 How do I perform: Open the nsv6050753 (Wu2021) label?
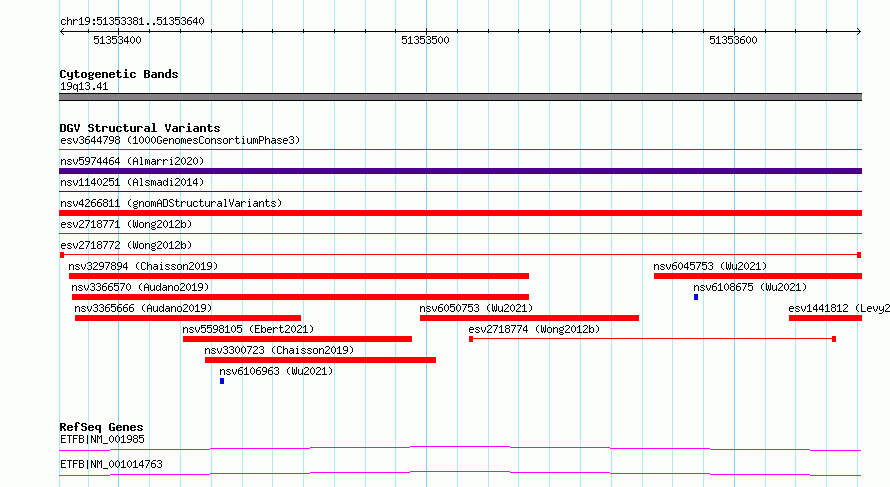point(476,308)
